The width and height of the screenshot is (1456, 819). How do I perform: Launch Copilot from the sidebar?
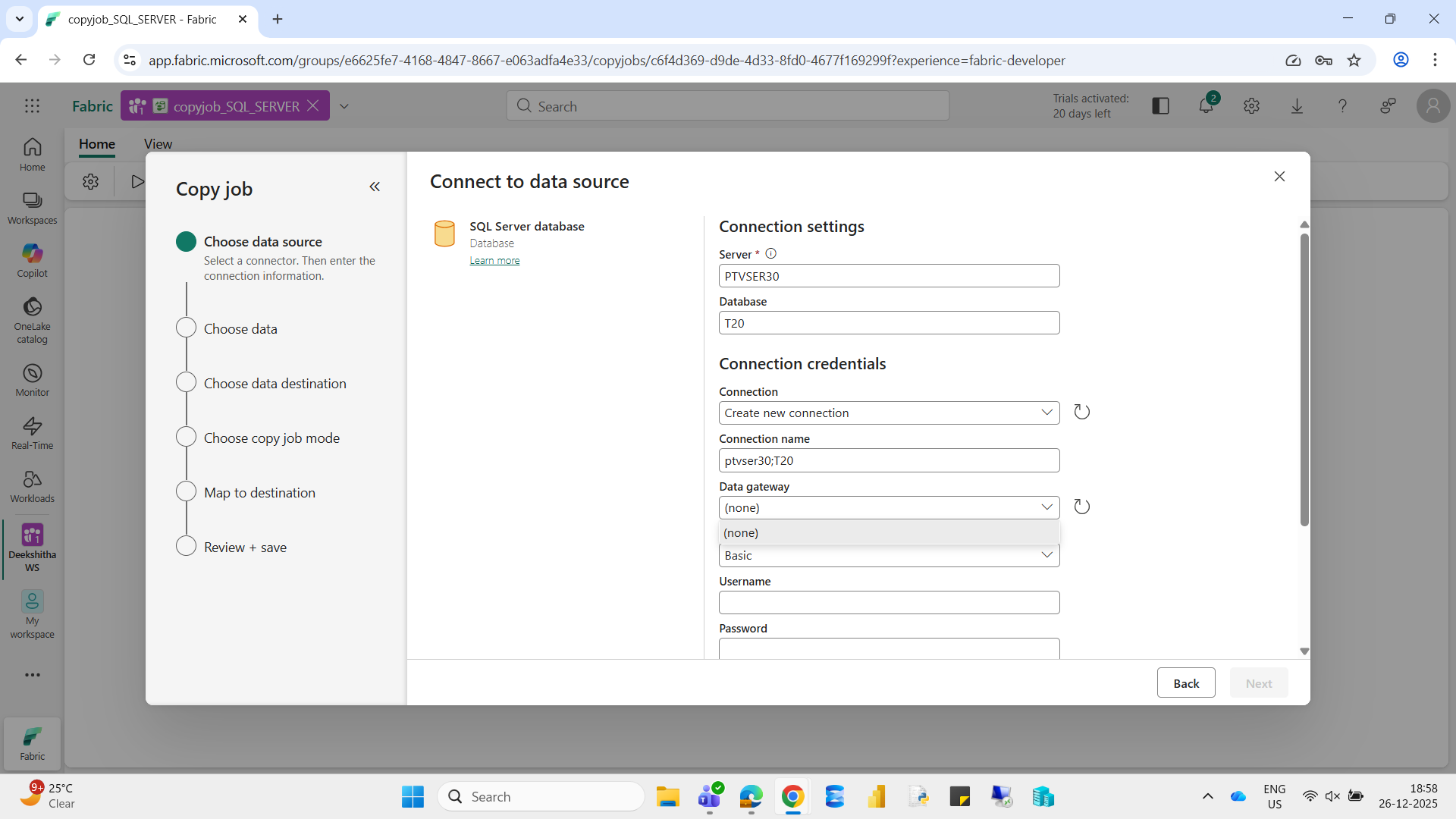tap(32, 261)
